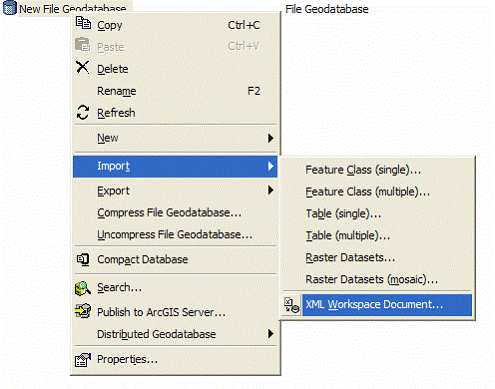Viewport: 495px width, 389px height.
Task: Expand the Export submenu arrow
Action: pyautogui.click(x=271, y=190)
